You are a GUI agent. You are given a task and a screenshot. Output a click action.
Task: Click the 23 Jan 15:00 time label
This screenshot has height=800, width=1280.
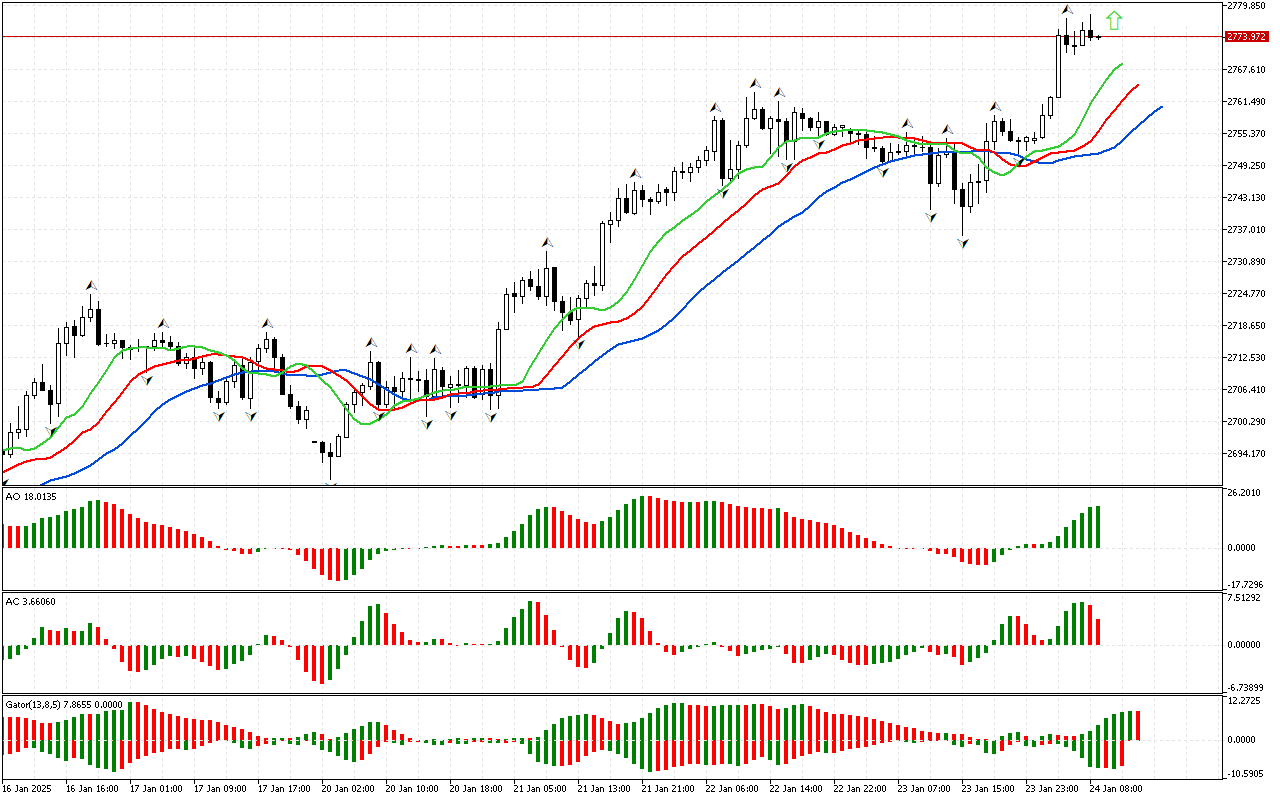coord(988,789)
